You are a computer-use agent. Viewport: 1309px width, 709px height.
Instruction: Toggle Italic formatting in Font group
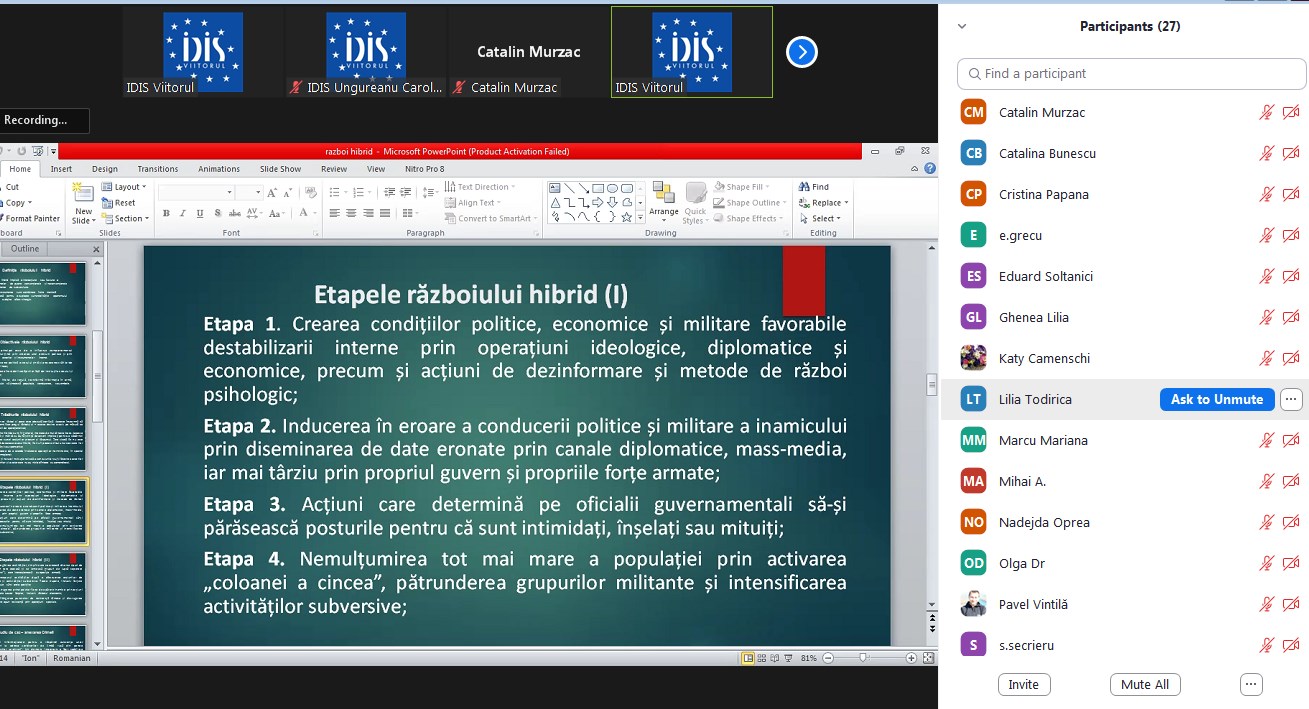point(183,213)
